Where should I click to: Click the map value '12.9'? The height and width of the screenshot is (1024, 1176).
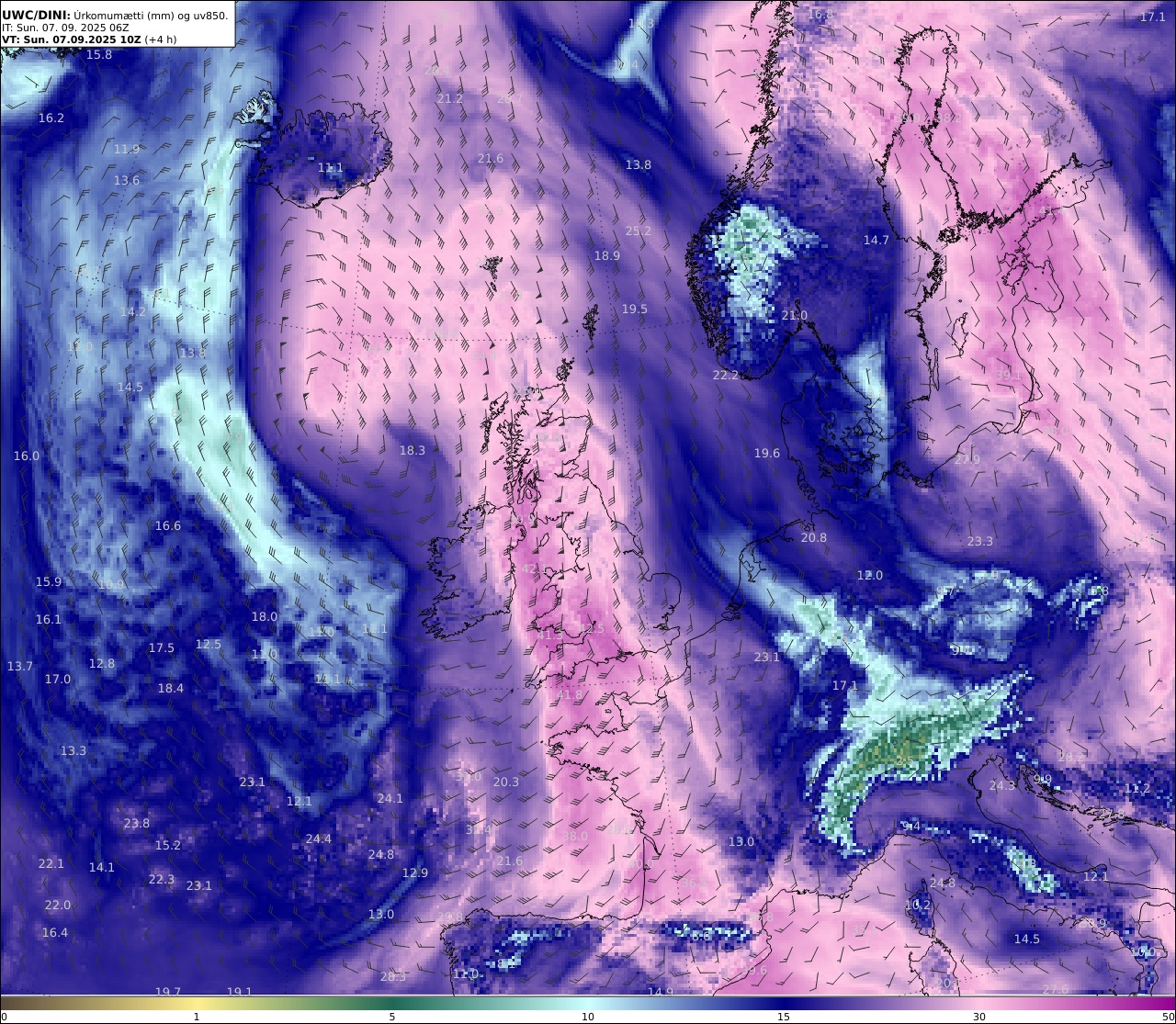415,873
